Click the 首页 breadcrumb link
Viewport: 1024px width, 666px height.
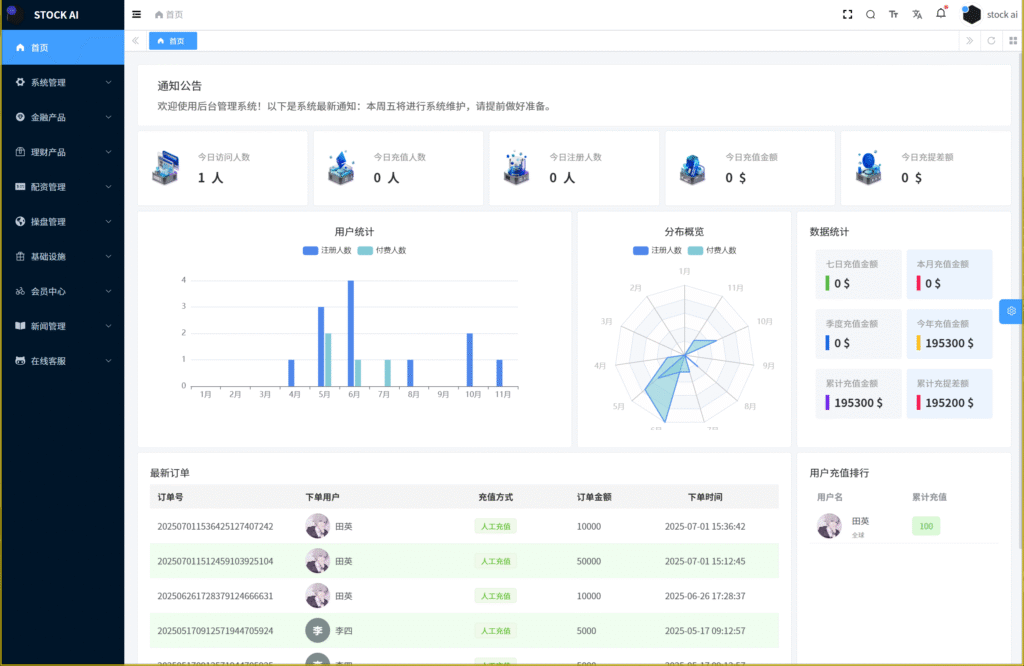coord(169,15)
